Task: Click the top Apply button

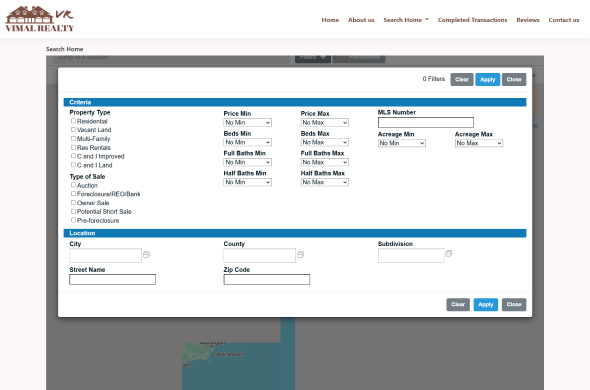Action: 487,79
